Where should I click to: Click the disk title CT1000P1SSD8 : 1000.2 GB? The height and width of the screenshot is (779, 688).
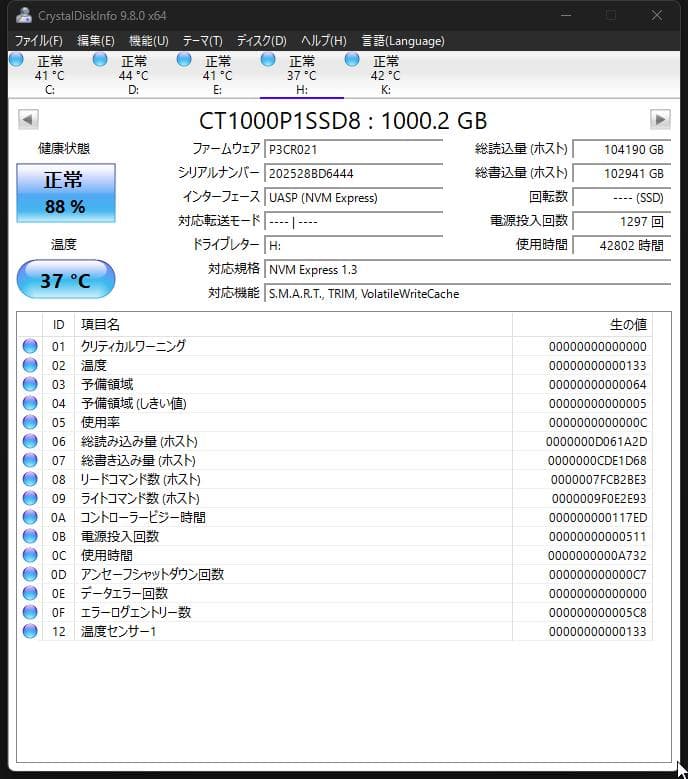tap(343, 121)
